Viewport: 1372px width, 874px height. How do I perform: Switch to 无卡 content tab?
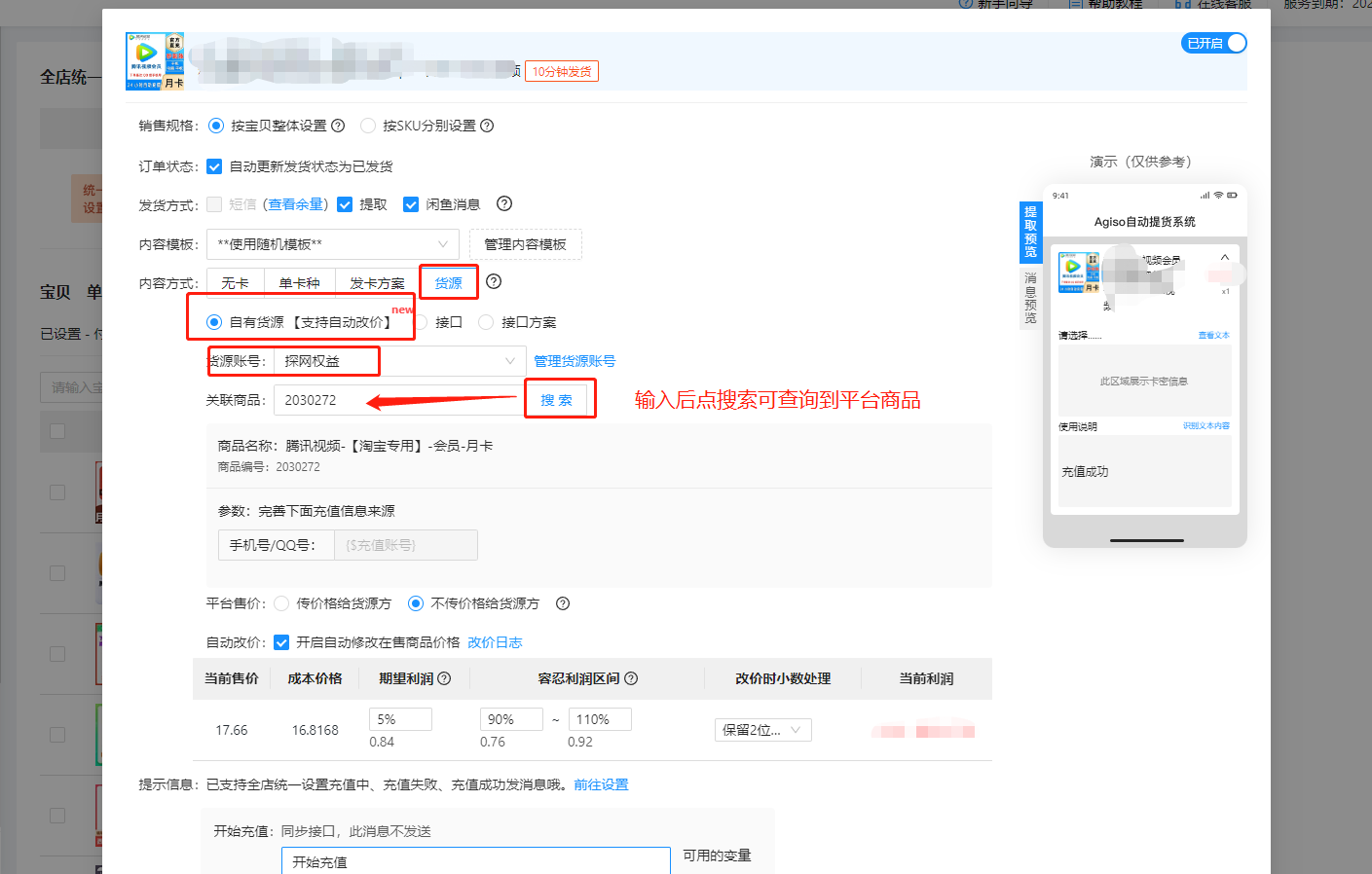click(235, 283)
